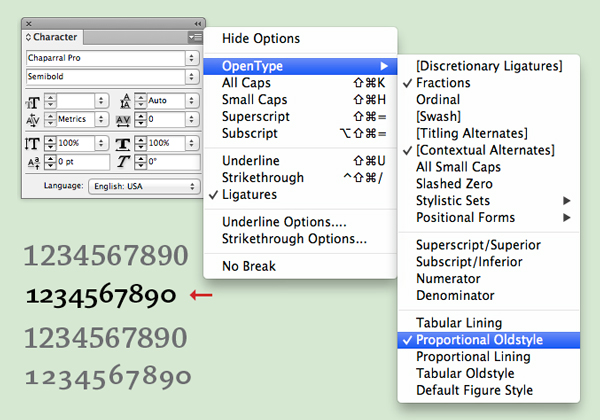This screenshot has height=420, width=600.
Task: Click the baseline shift field showing 0 pt
Action: (82, 162)
